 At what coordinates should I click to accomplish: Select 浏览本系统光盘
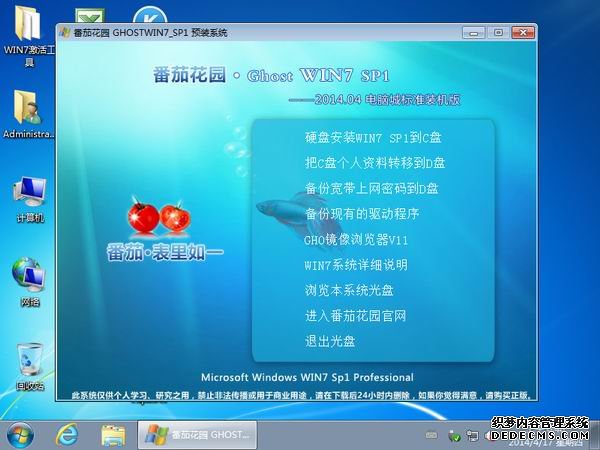349,290
